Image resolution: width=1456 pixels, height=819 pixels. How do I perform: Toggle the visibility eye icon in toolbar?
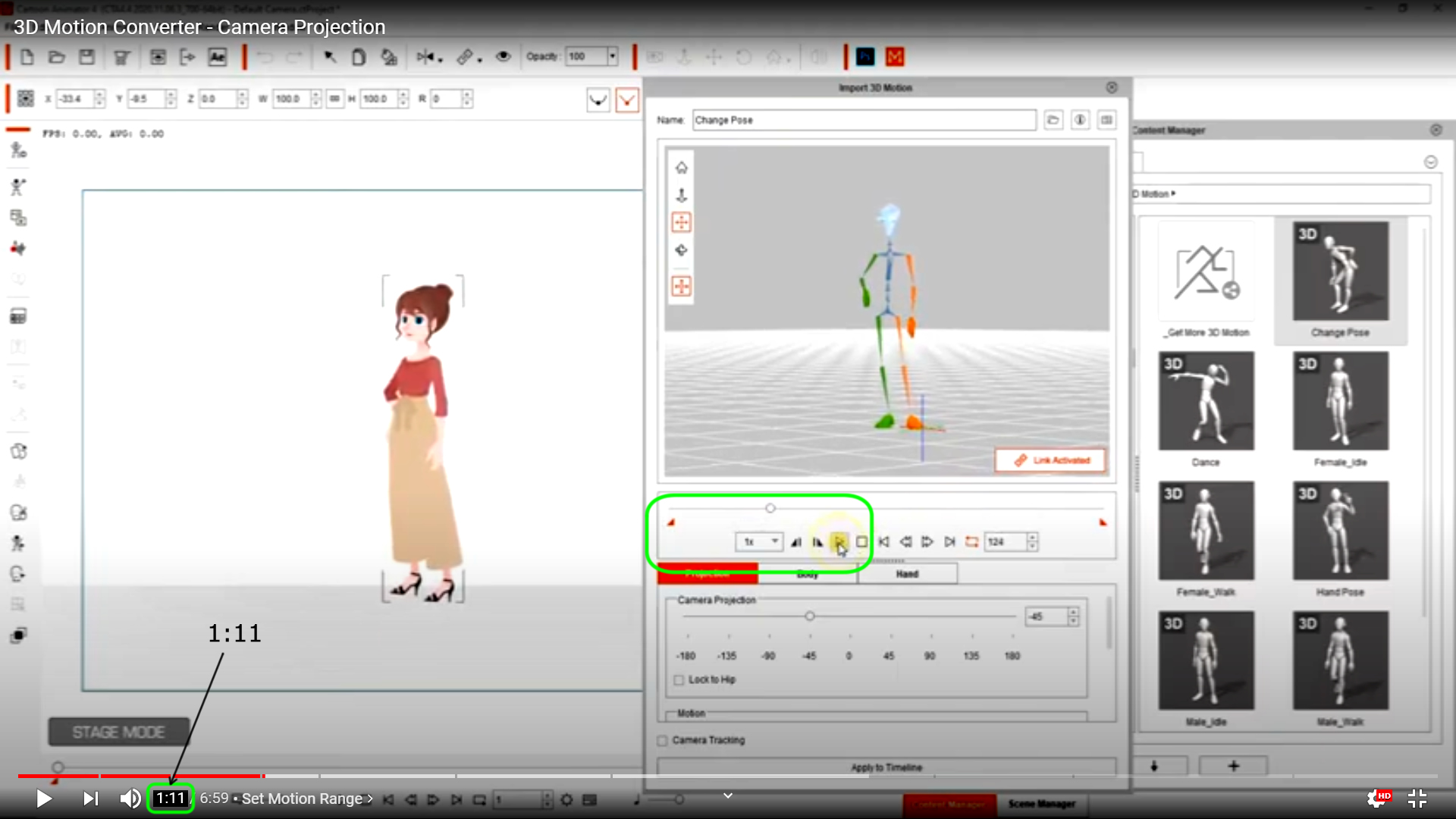[503, 57]
